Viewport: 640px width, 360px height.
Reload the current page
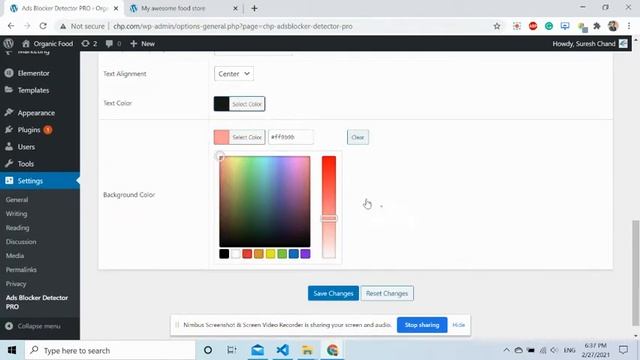coord(43,26)
